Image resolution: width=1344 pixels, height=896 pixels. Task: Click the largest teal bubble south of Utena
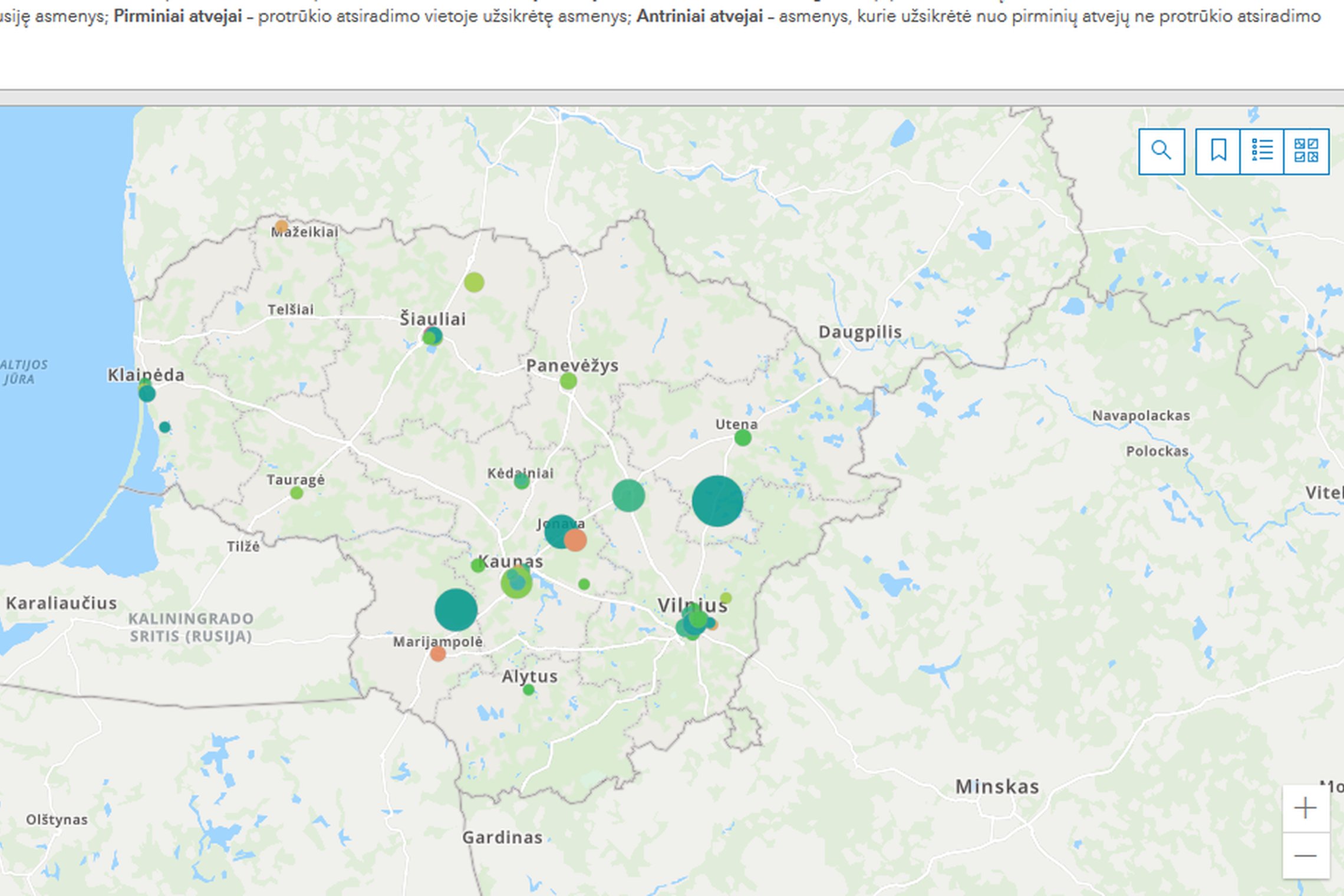pyautogui.click(x=717, y=501)
